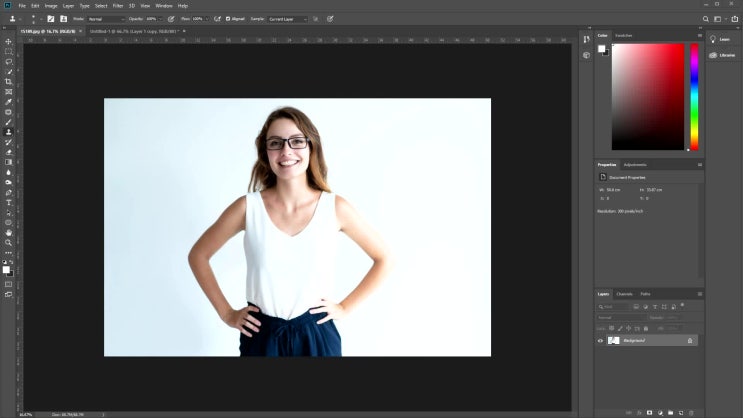Toggle the Aligned checkbox
This screenshot has width=743, height=418.
point(228,18)
